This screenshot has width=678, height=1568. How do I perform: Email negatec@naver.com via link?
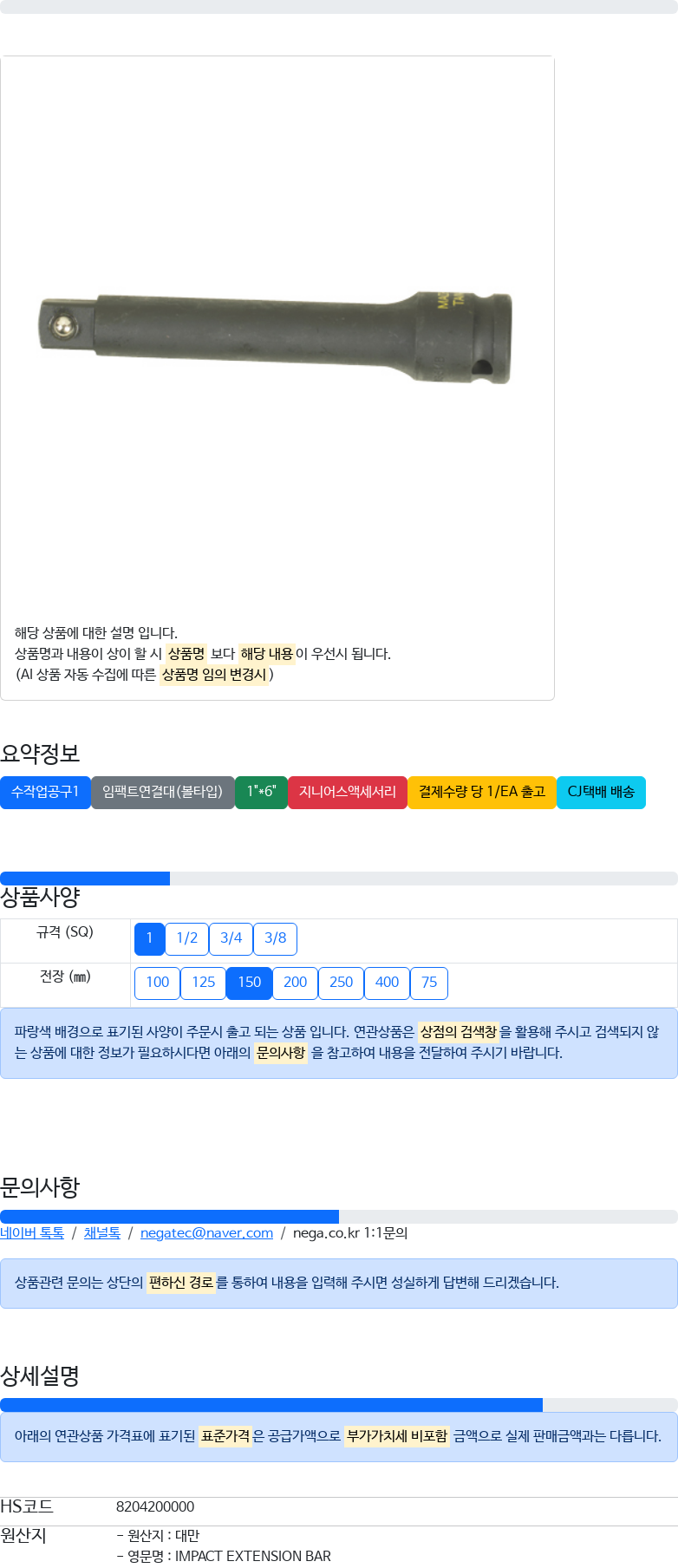(x=206, y=1233)
